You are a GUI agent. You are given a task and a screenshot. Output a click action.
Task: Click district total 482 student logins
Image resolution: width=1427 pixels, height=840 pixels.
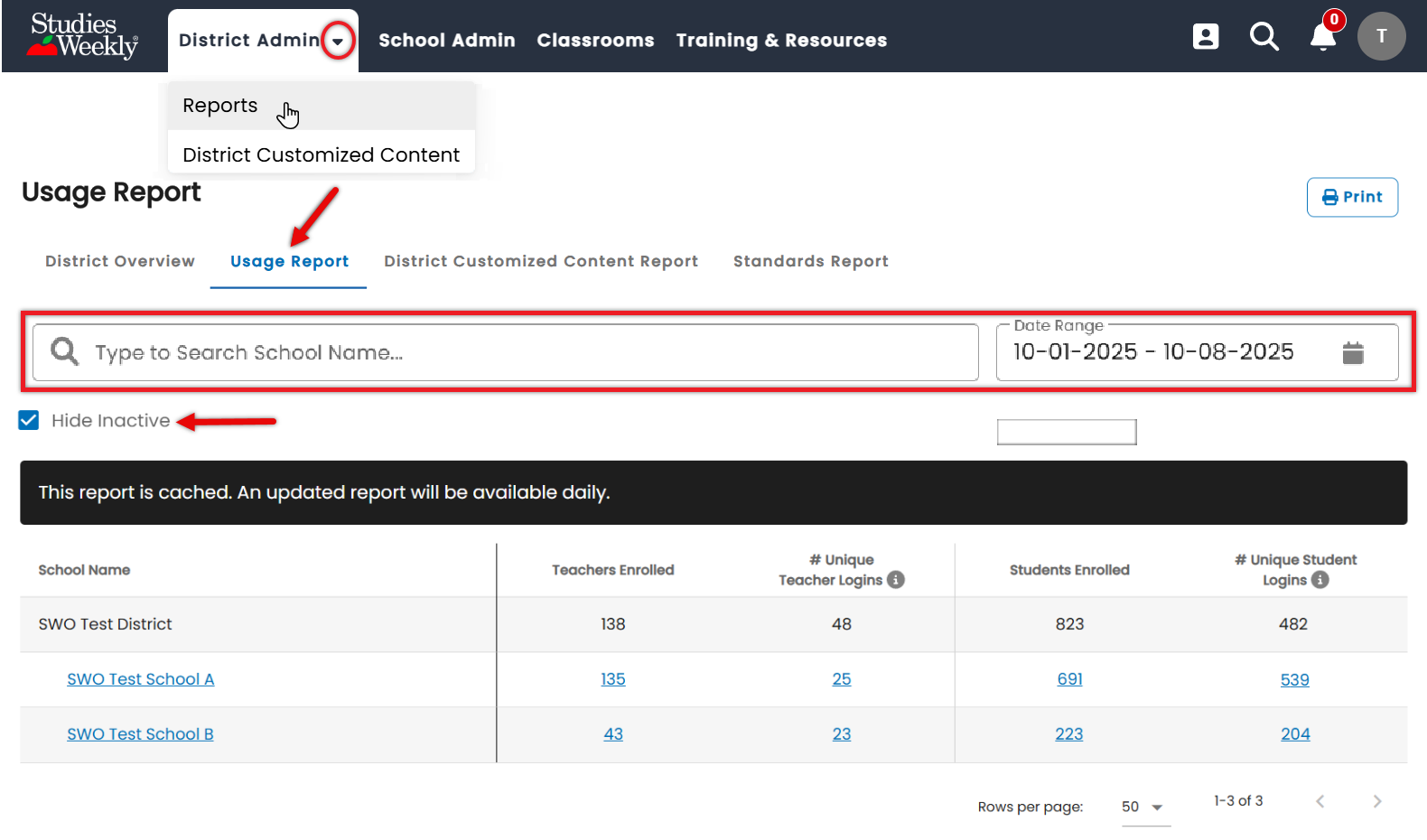coord(1293,624)
